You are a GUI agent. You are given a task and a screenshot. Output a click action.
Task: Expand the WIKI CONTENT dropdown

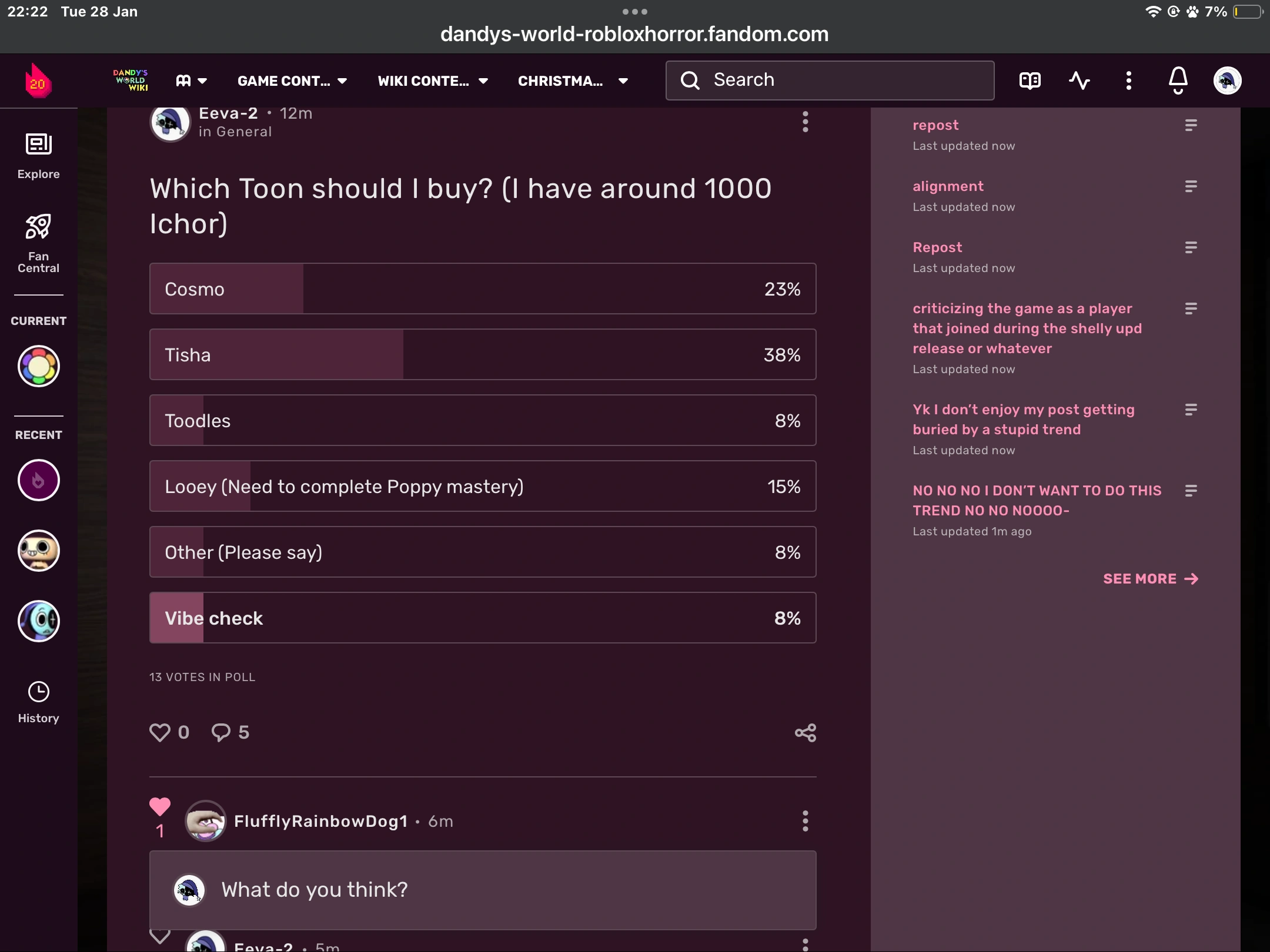point(433,81)
